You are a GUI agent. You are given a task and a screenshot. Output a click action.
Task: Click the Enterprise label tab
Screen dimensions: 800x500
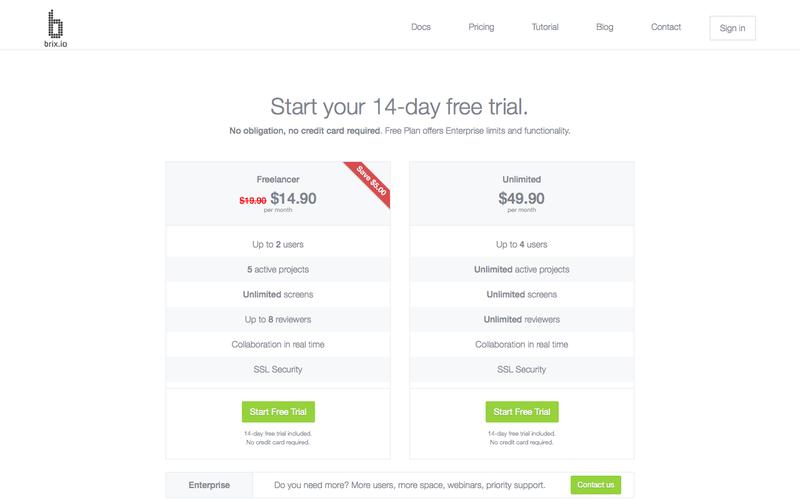[209, 485]
